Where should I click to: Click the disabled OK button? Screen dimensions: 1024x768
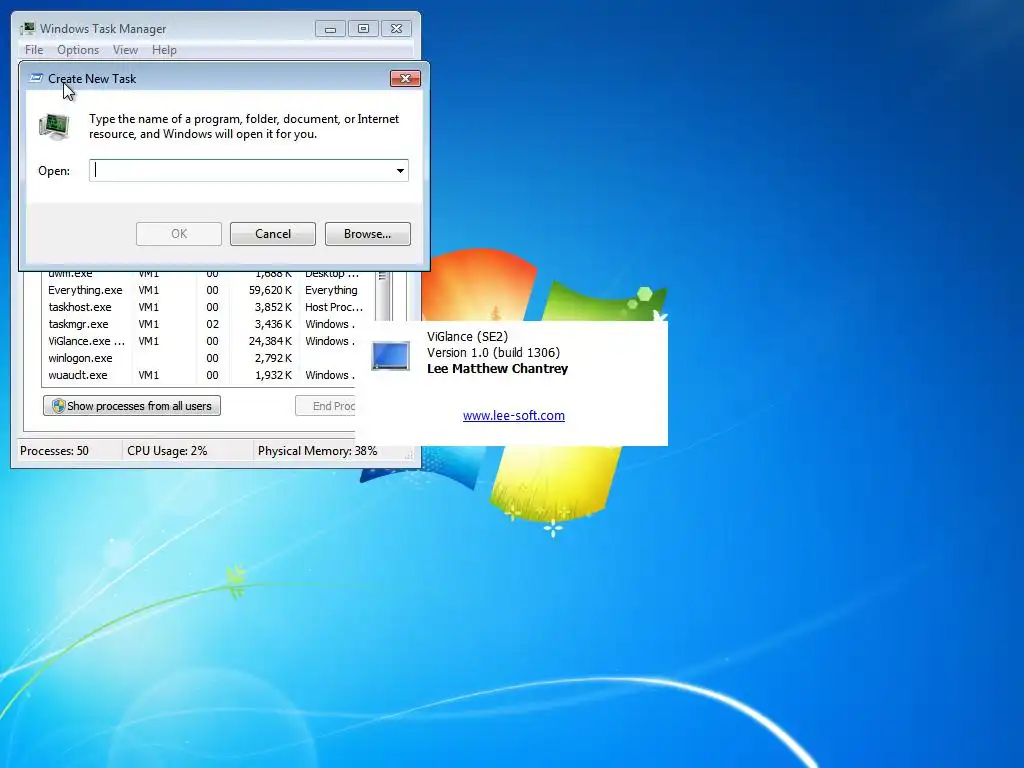(179, 234)
